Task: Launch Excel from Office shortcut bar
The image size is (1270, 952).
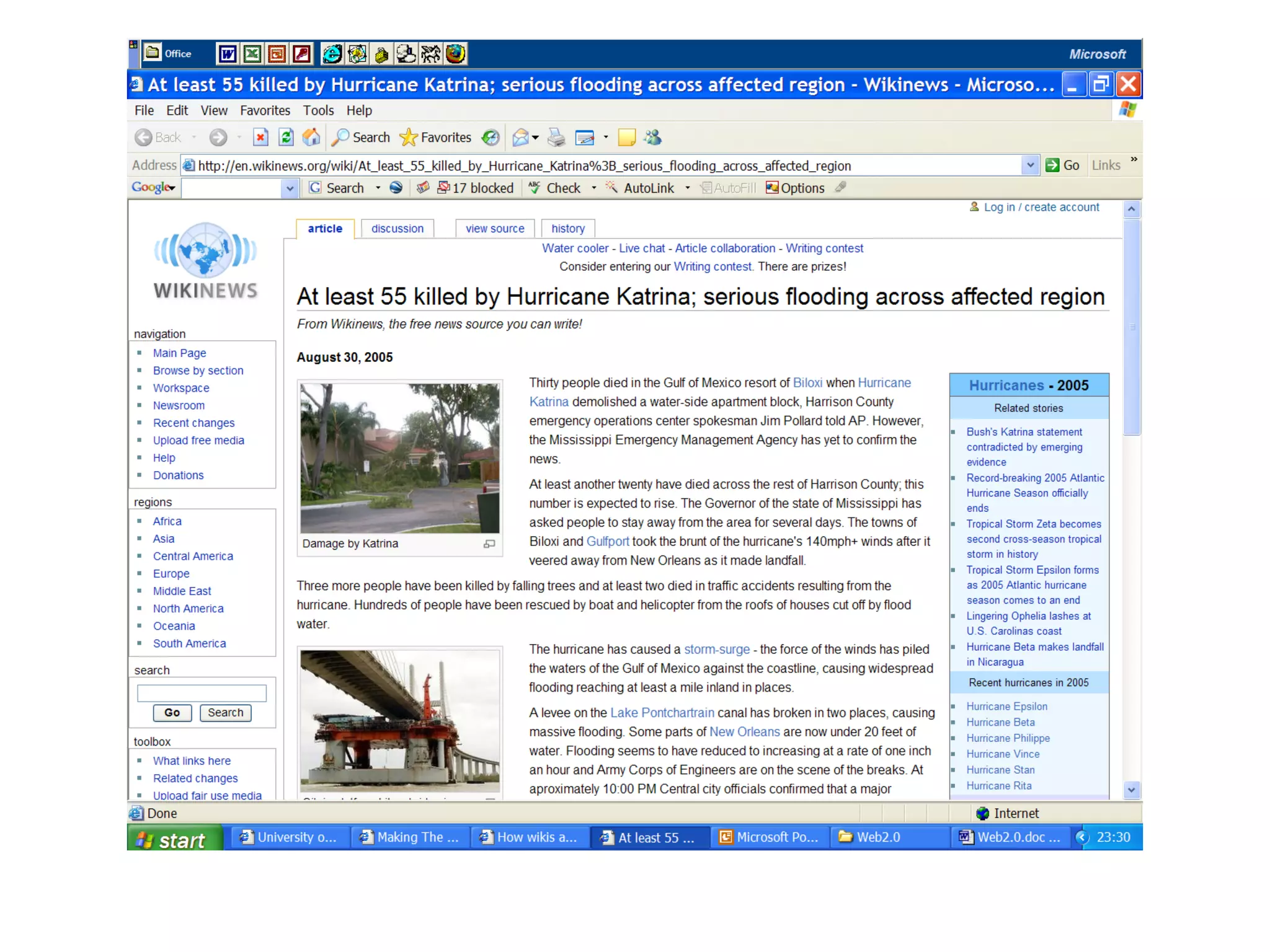Action: (252, 55)
